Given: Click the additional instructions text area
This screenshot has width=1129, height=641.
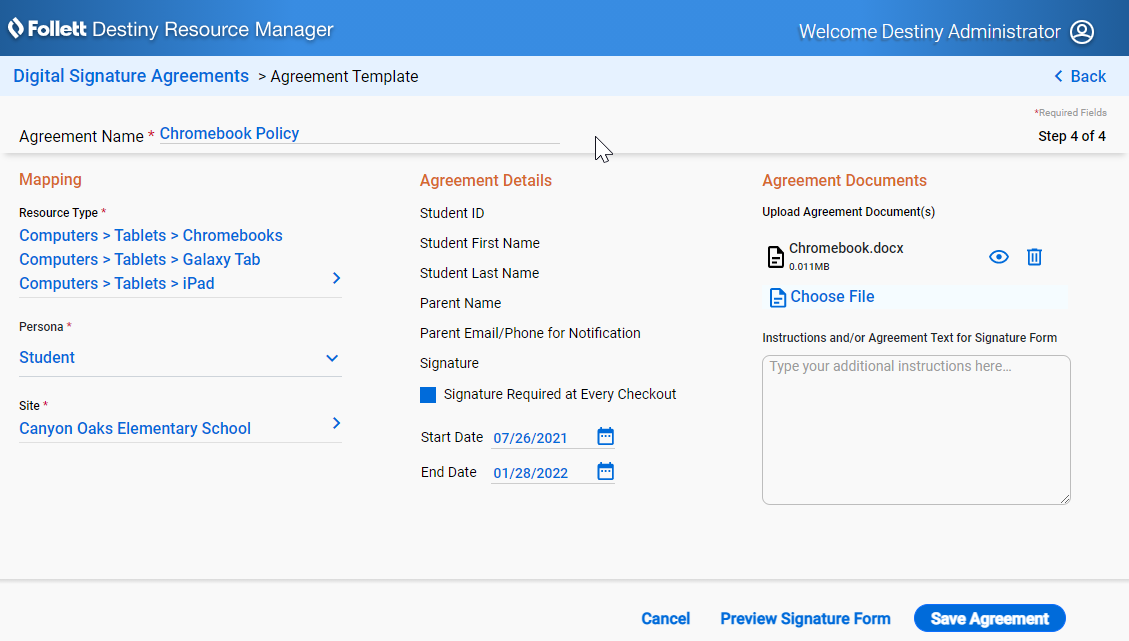Looking at the screenshot, I should [x=915, y=430].
